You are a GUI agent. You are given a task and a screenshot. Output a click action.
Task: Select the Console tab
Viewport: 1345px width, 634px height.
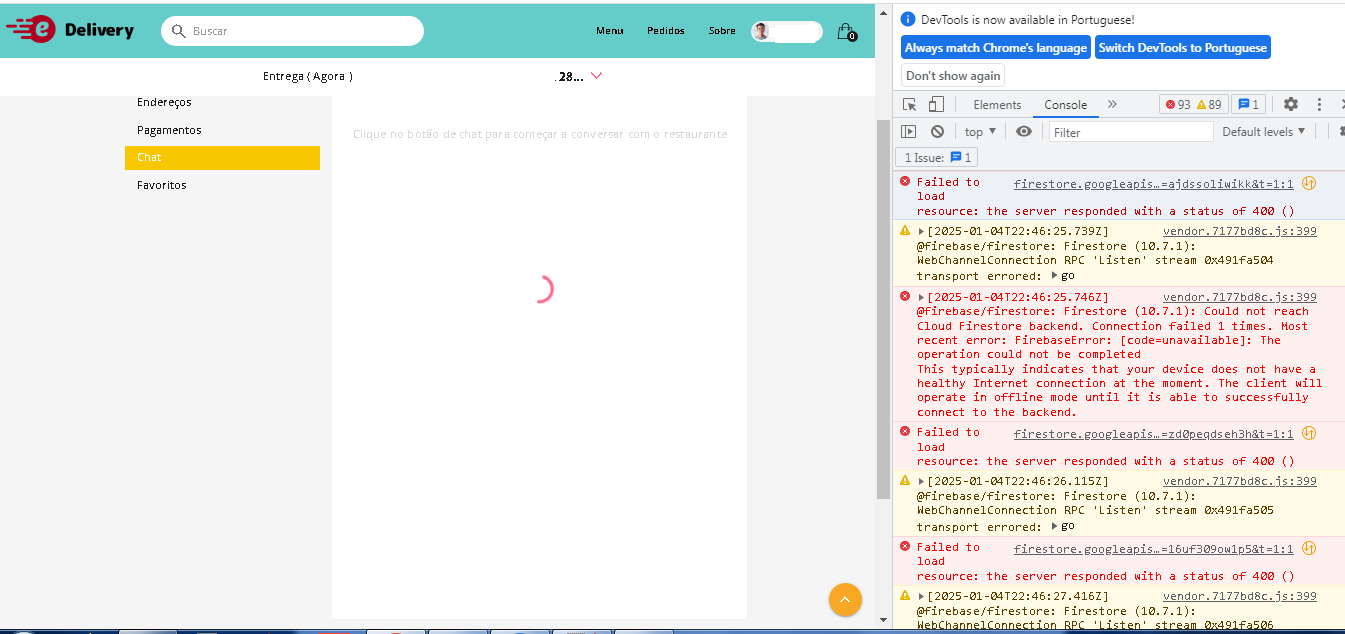[x=1065, y=104]
